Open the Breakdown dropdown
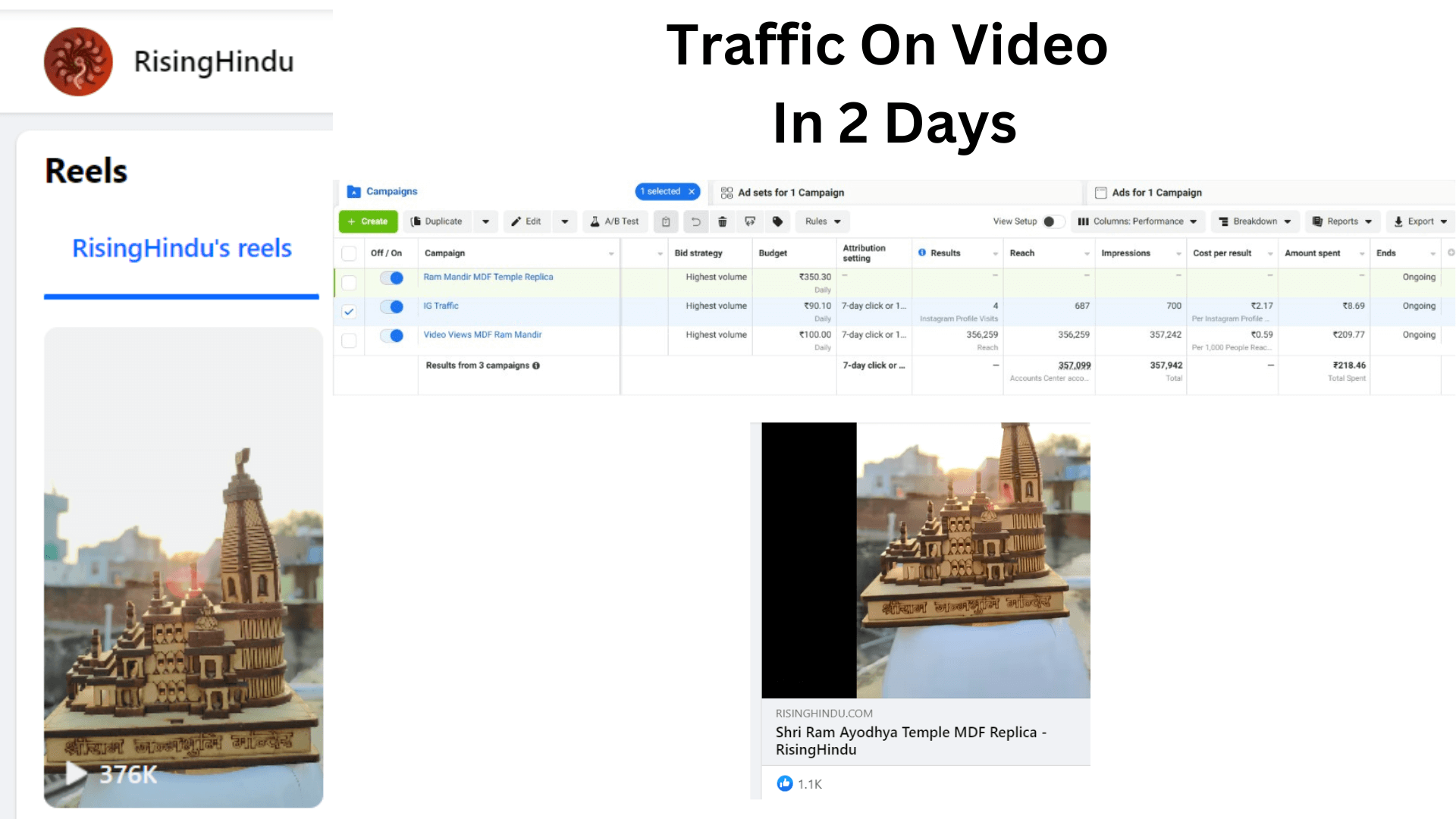This screenshot has height=819, width=1456. [1254, 221]
